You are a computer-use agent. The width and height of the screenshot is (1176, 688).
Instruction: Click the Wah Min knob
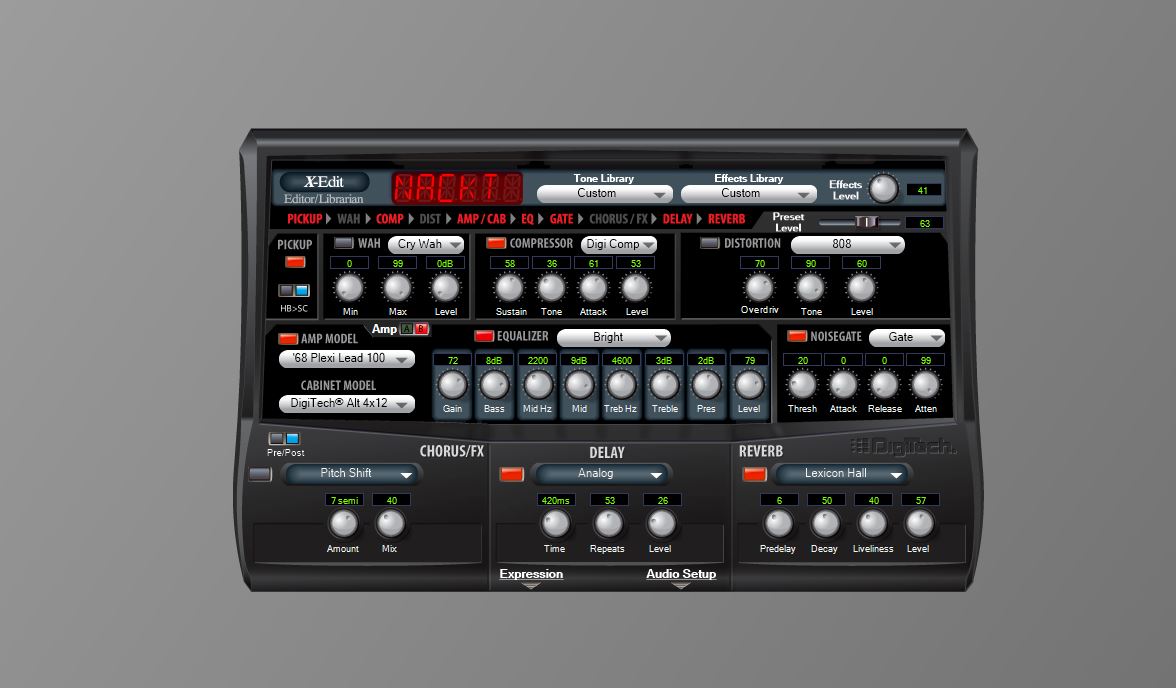coord(350,287)
